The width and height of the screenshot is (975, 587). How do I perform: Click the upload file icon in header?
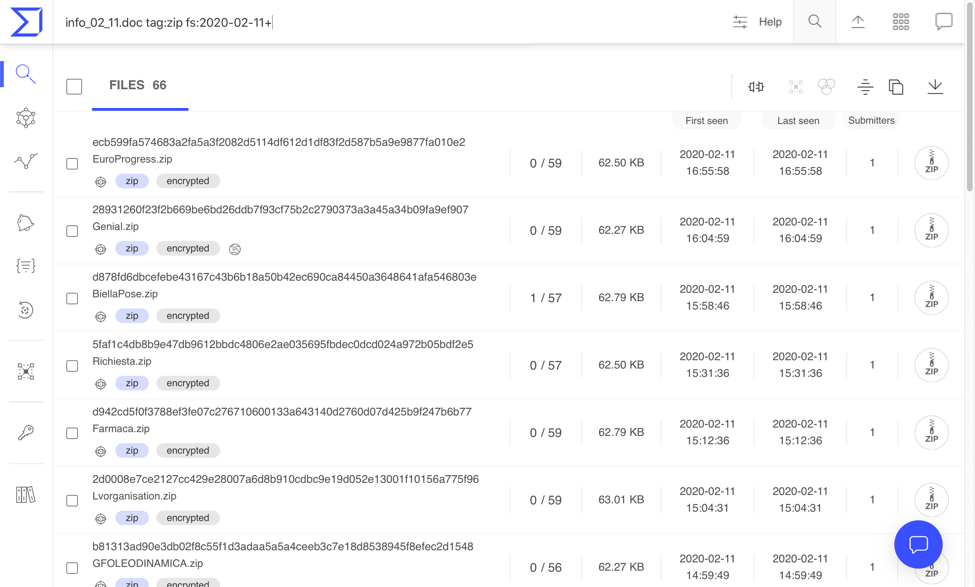tap(858, 22)
